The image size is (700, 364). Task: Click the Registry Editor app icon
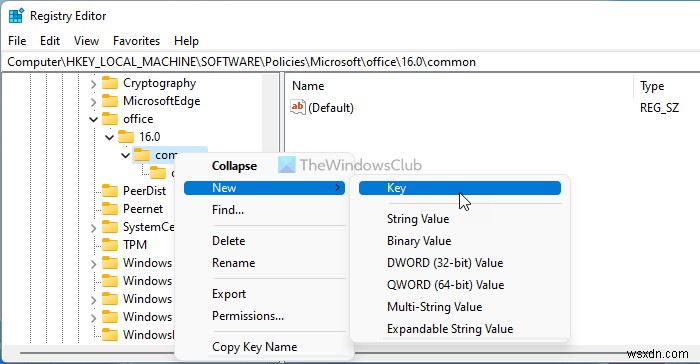tap(16, 16)
